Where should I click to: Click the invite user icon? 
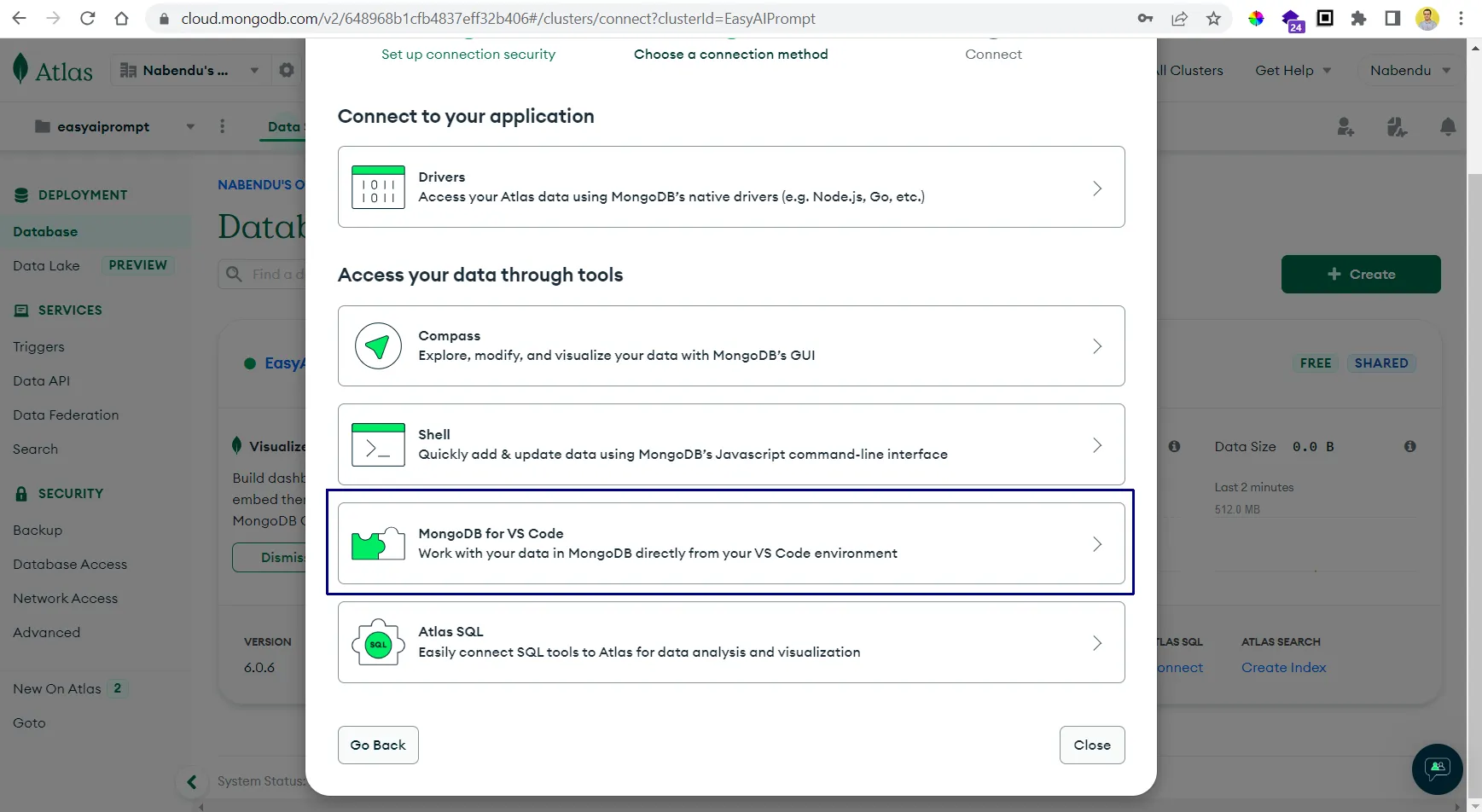click(1345, 127)
